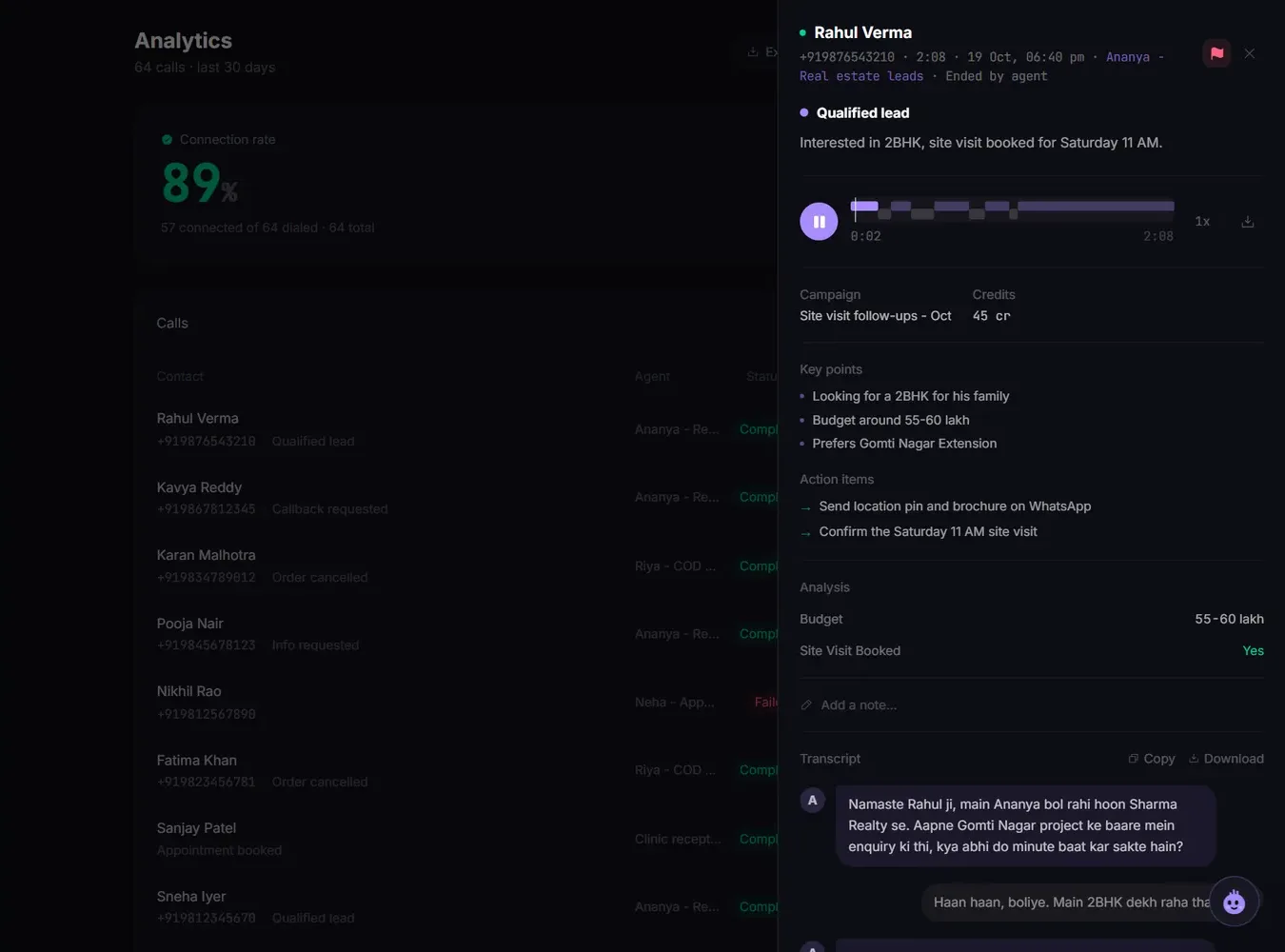The width and height of the screenshot is (1285, 952).
Task: Click the 'Looking for a 2BHK' key point
Action: coord(911,396)
